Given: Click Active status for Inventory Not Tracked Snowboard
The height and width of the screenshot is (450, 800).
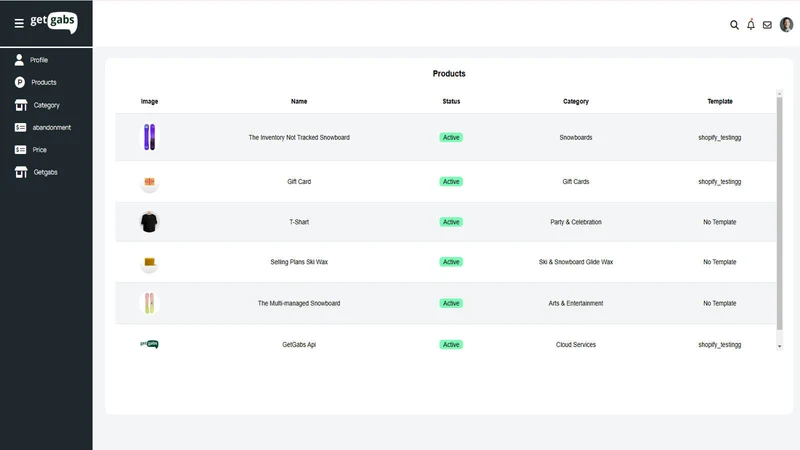Looking at the screenshot, I should pyautogui.click(x=451, y=137).
